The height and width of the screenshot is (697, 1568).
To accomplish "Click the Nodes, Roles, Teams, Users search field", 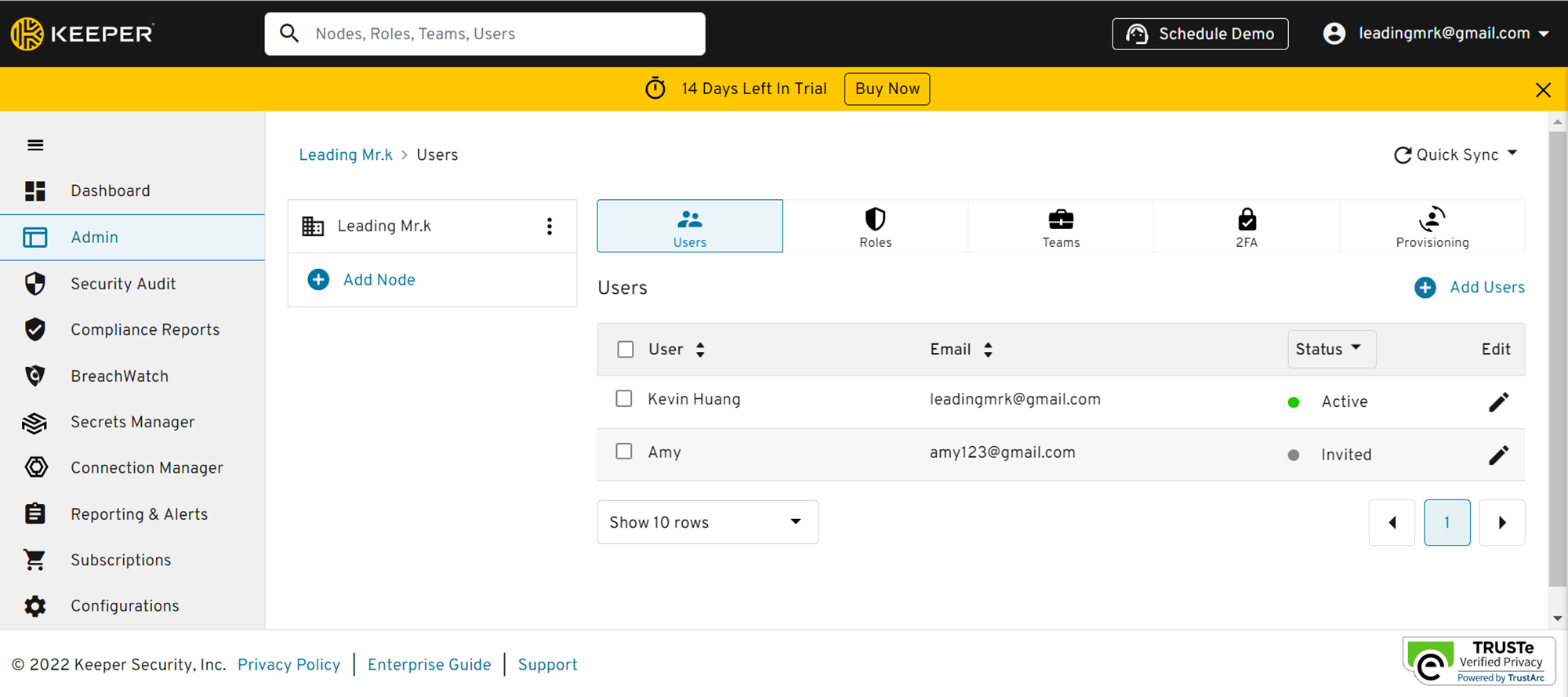I will pyautogui.click(x=485, y=34).
